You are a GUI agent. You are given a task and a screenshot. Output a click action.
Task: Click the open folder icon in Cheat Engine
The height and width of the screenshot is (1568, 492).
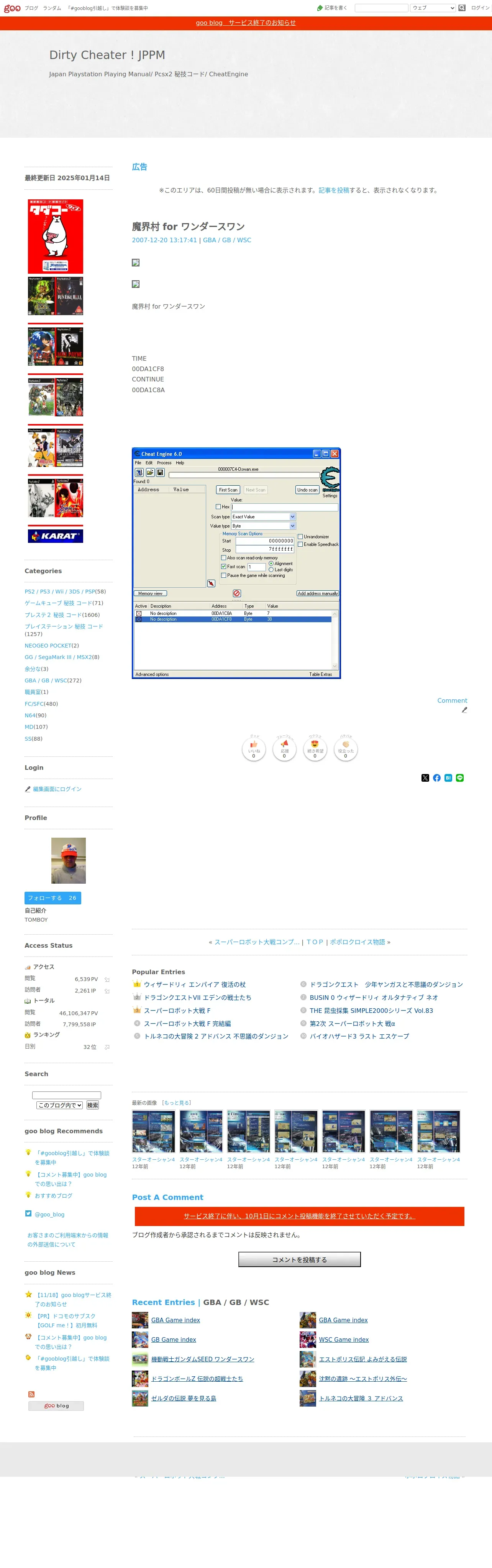tap(149, 472)
